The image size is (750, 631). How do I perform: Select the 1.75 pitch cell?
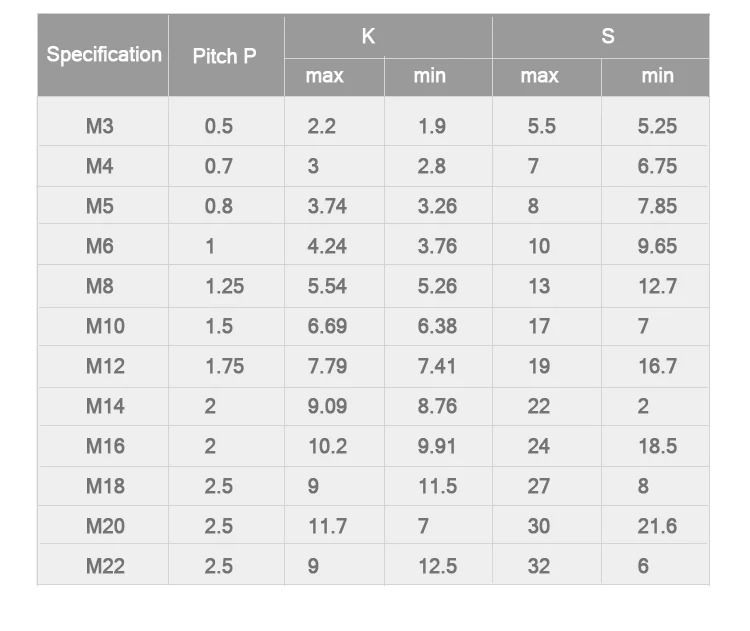[224, 366]
